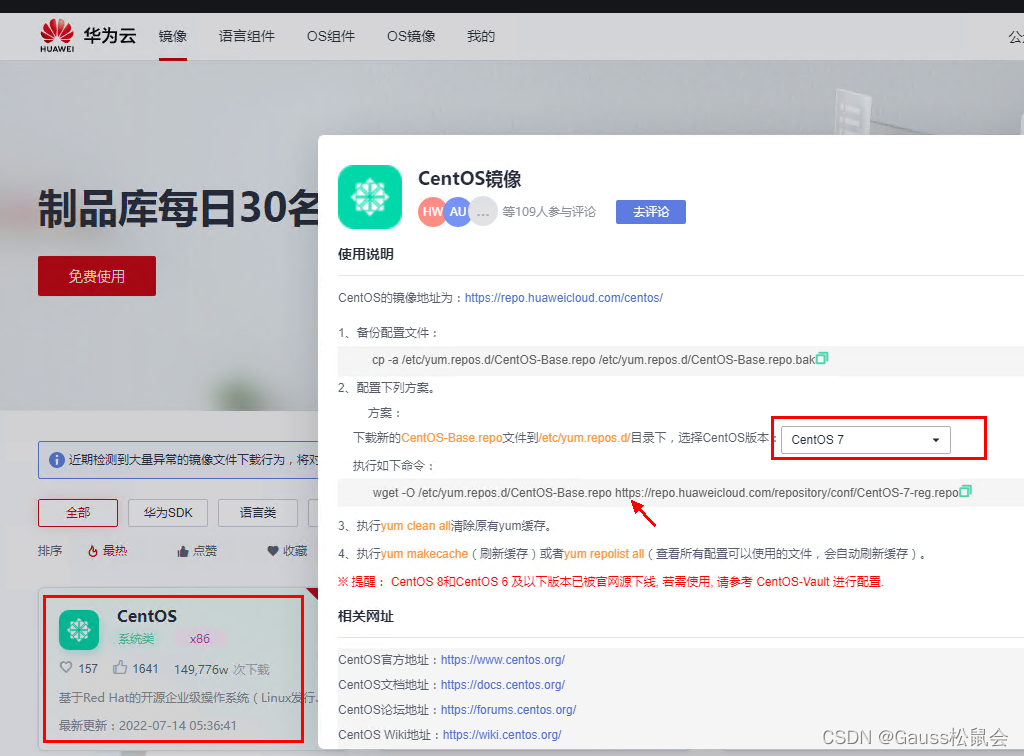Open the repo.huaweicloud.com/centos link
The width and height of the screenshot is (1024, 756).
[x=563, y=297]
